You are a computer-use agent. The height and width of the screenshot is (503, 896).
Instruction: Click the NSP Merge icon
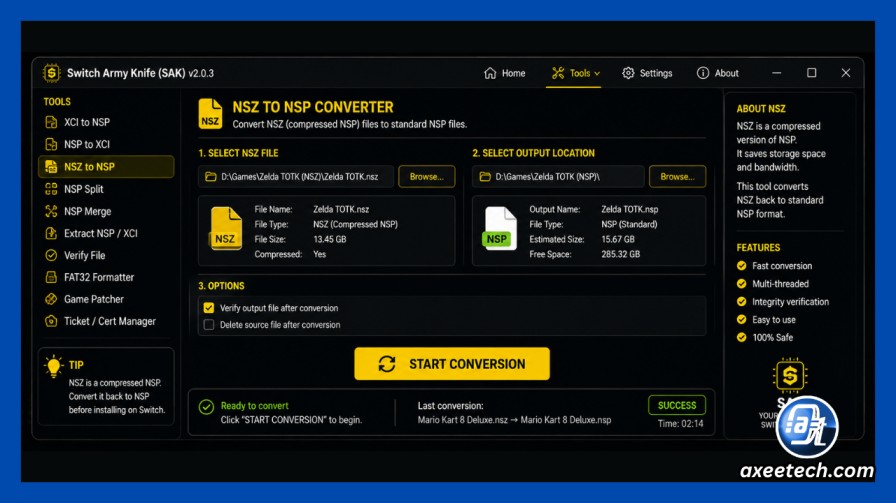[x=51, y=211]
